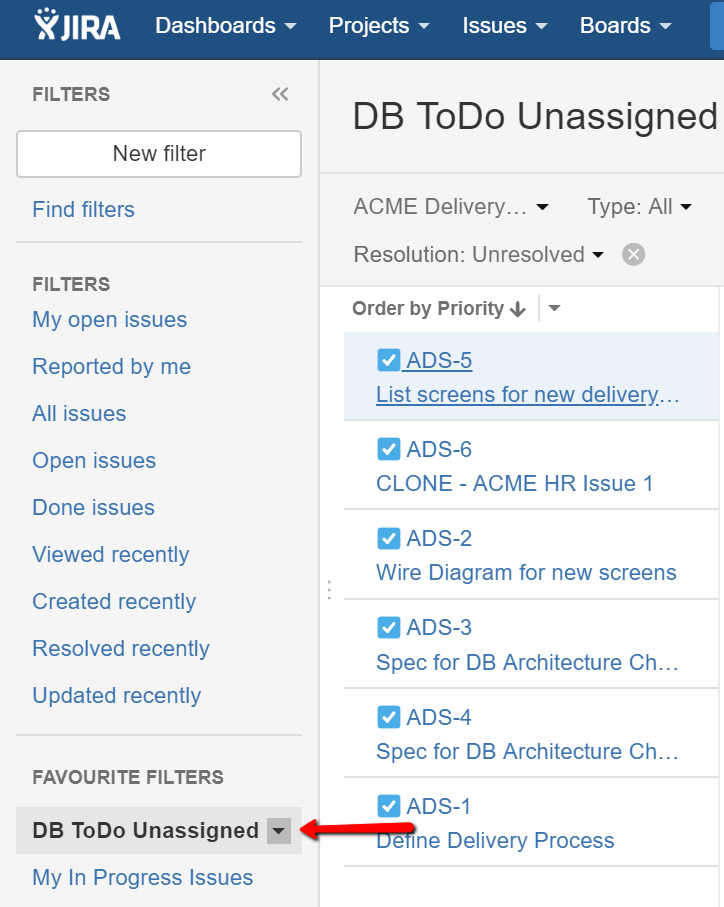Screen dimensions: 724x907
Task: Open the Resolution: Unresolved dropdown
Action: tap(479, 255)
